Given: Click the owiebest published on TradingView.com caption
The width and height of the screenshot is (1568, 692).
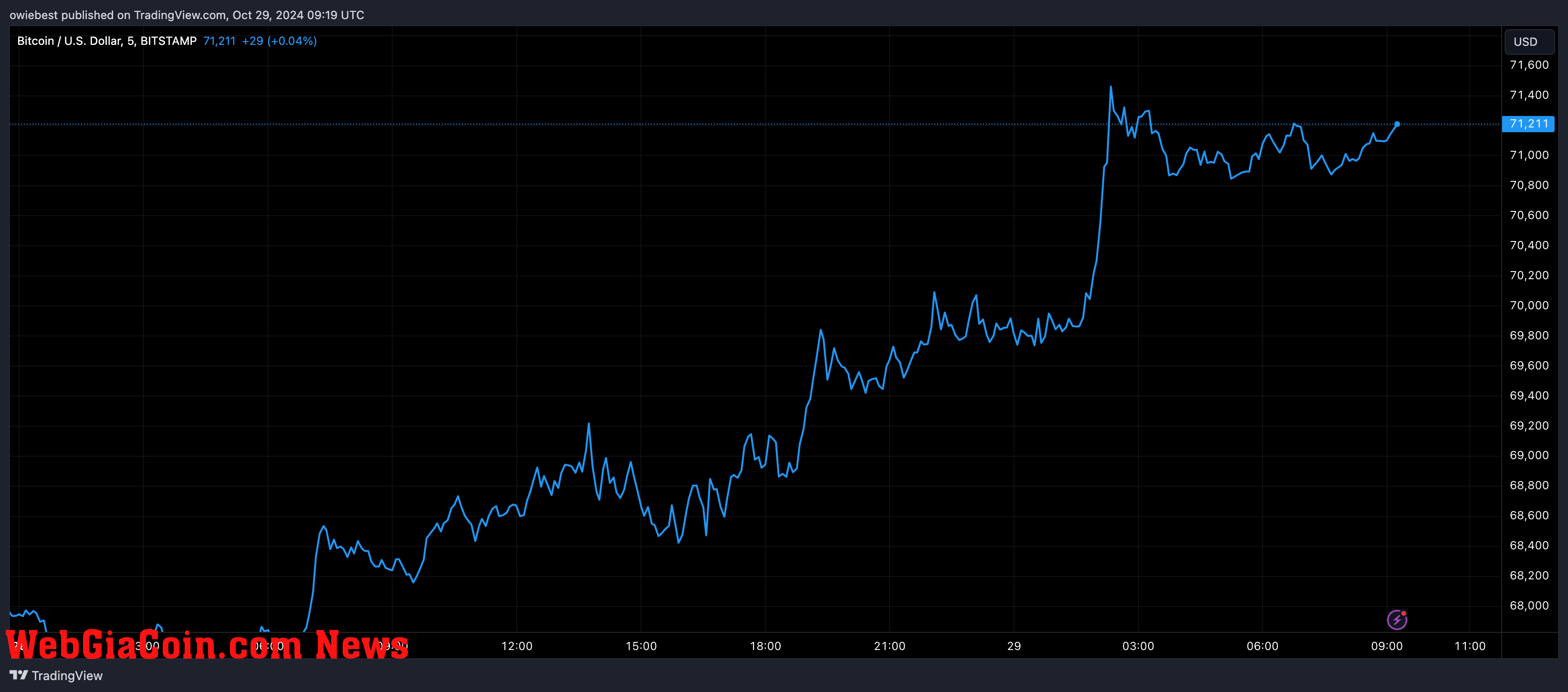Looking at the screenshot, I should (x=187, y=15).
